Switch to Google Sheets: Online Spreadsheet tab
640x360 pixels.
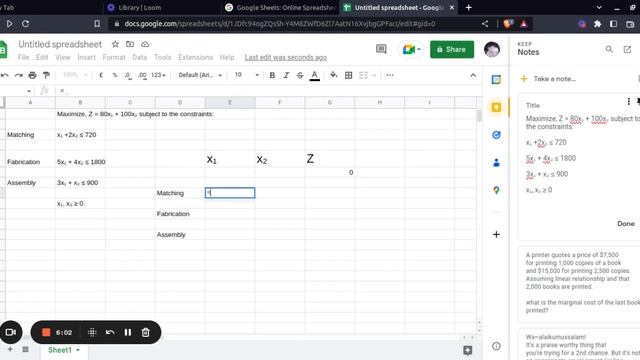click(280, 7)
